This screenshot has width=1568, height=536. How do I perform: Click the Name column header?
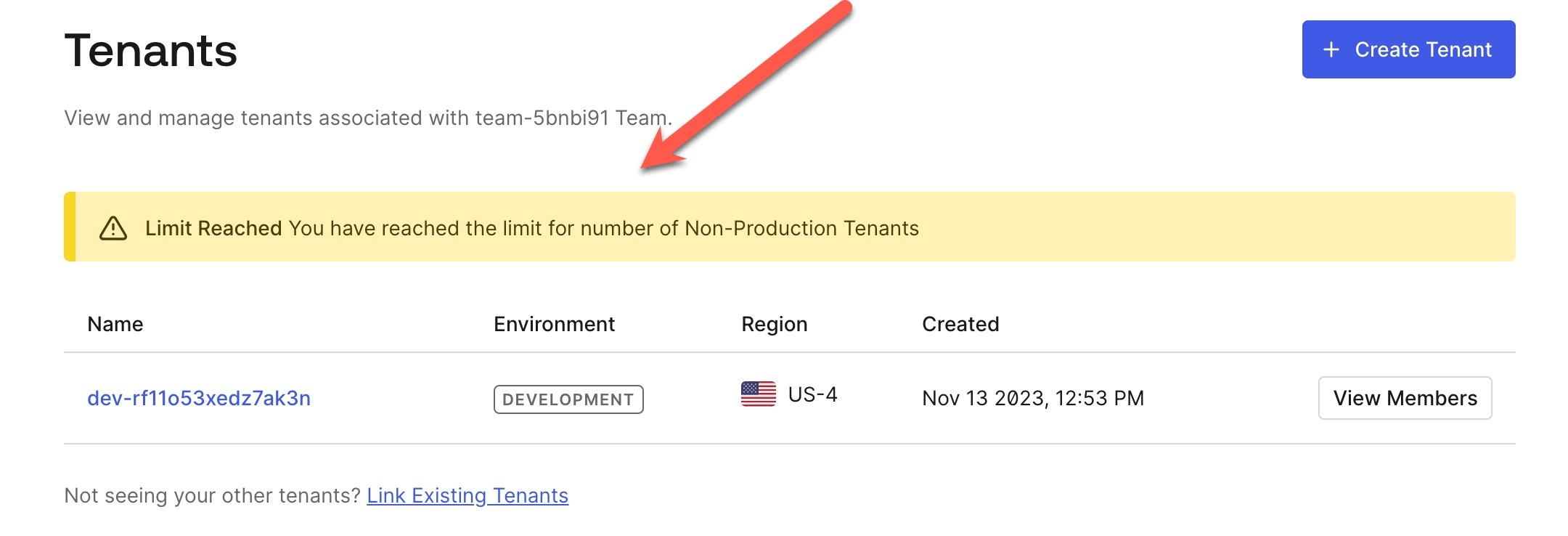tap(115, 324)
